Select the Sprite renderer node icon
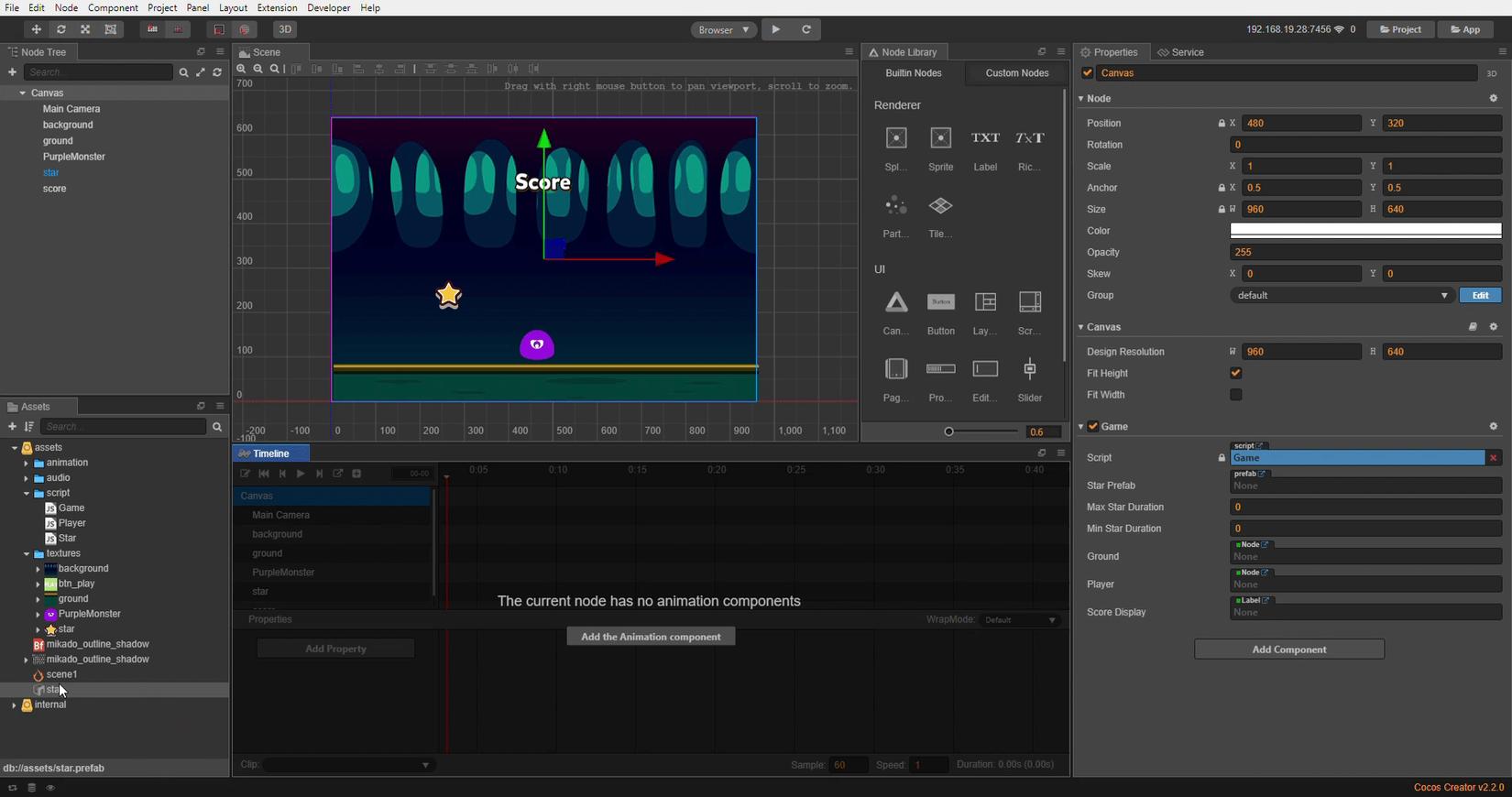This screenshot has height=797, width=1512. pos(940,138)
